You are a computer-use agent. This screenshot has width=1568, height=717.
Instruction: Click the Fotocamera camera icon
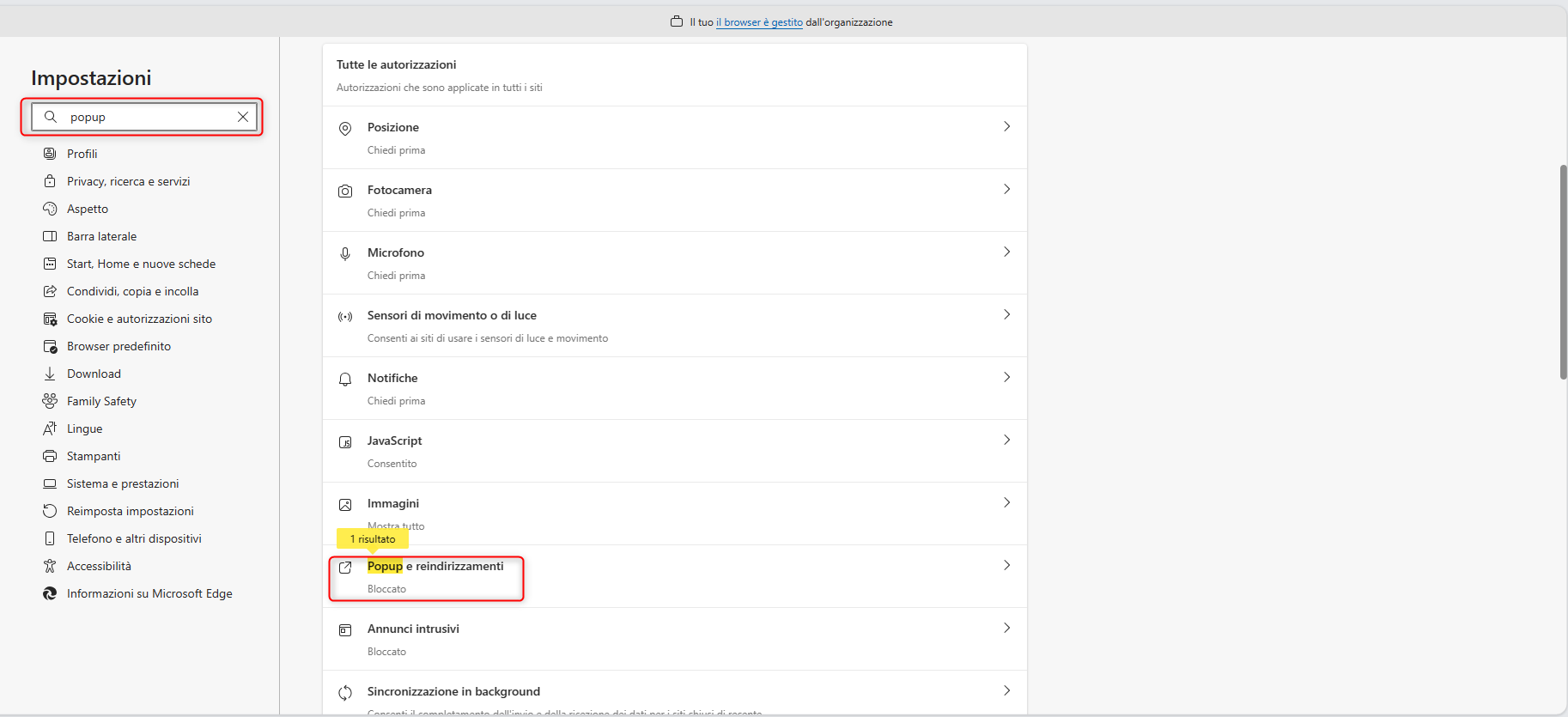345,191
